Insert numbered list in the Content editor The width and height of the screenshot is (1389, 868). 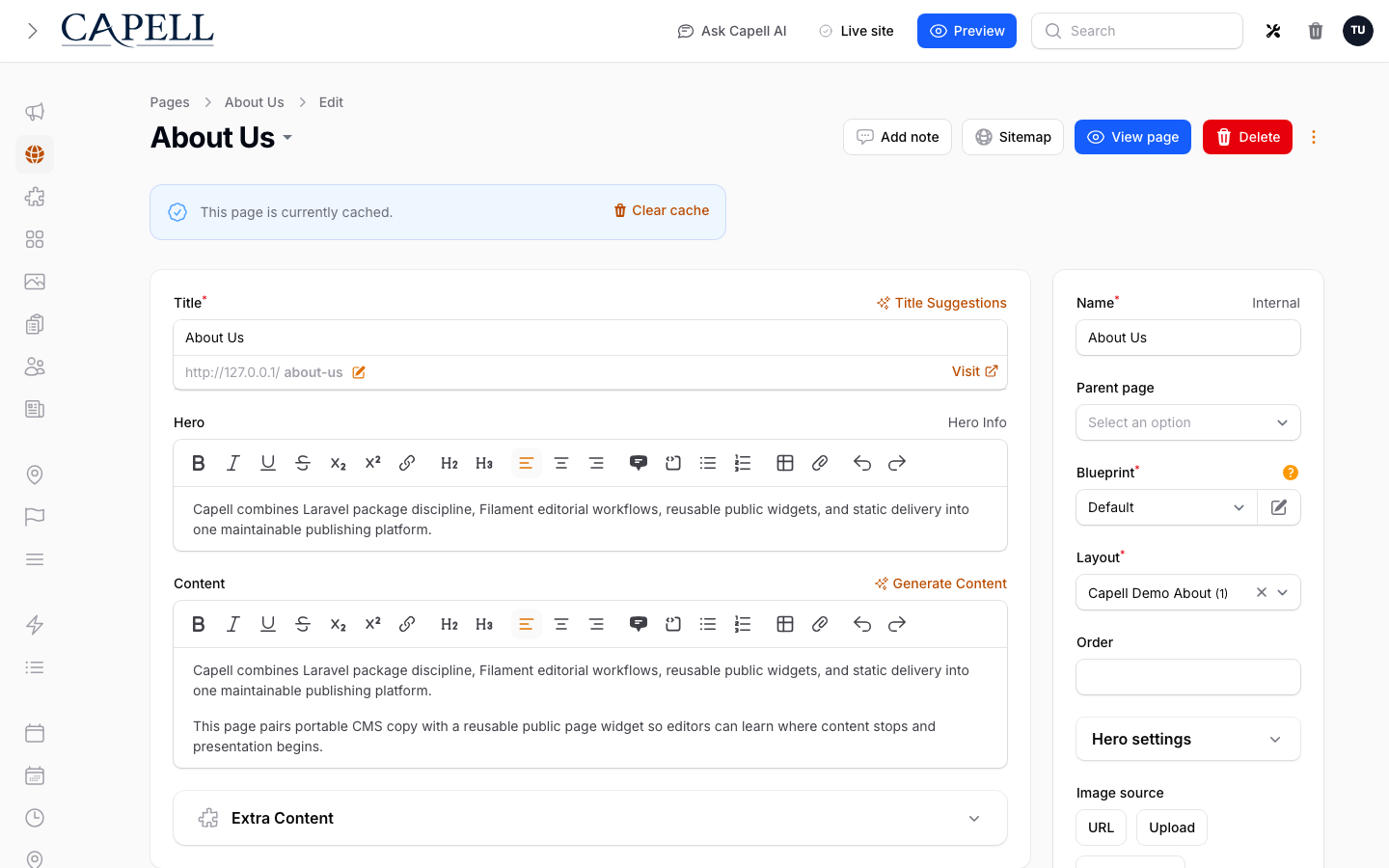pyautogui.click(x=743, y=624)
